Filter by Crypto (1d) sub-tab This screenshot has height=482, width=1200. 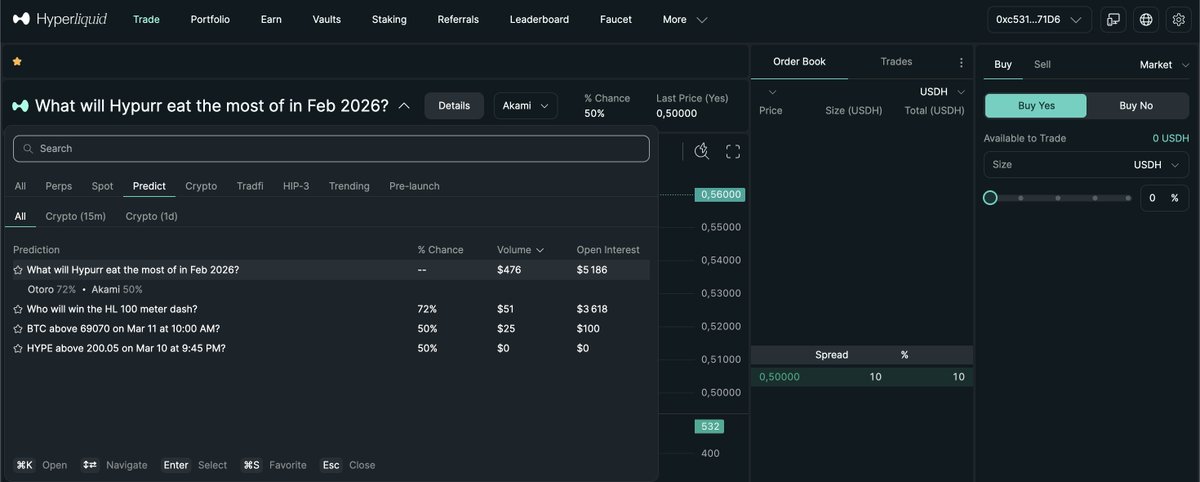click(151, 216)
